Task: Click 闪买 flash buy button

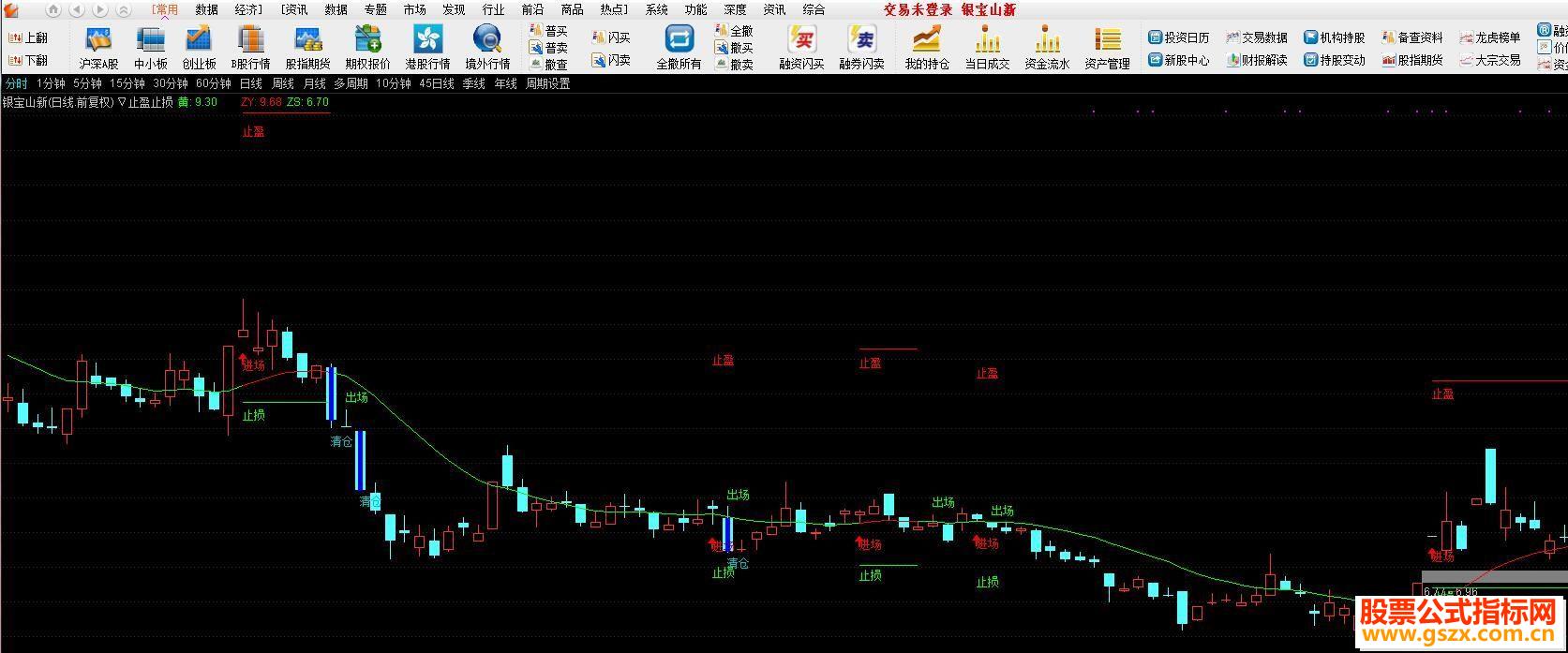Action: (611, 37)
